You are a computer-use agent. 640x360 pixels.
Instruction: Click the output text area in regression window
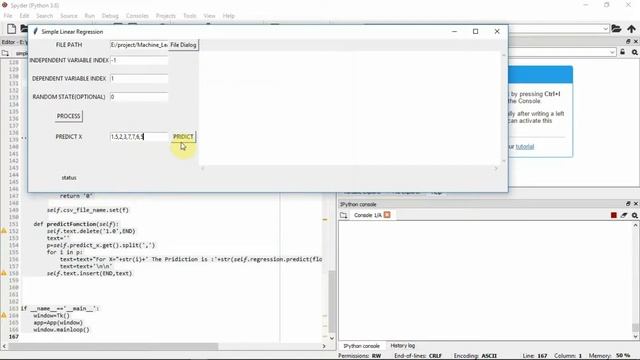point(350,108)
